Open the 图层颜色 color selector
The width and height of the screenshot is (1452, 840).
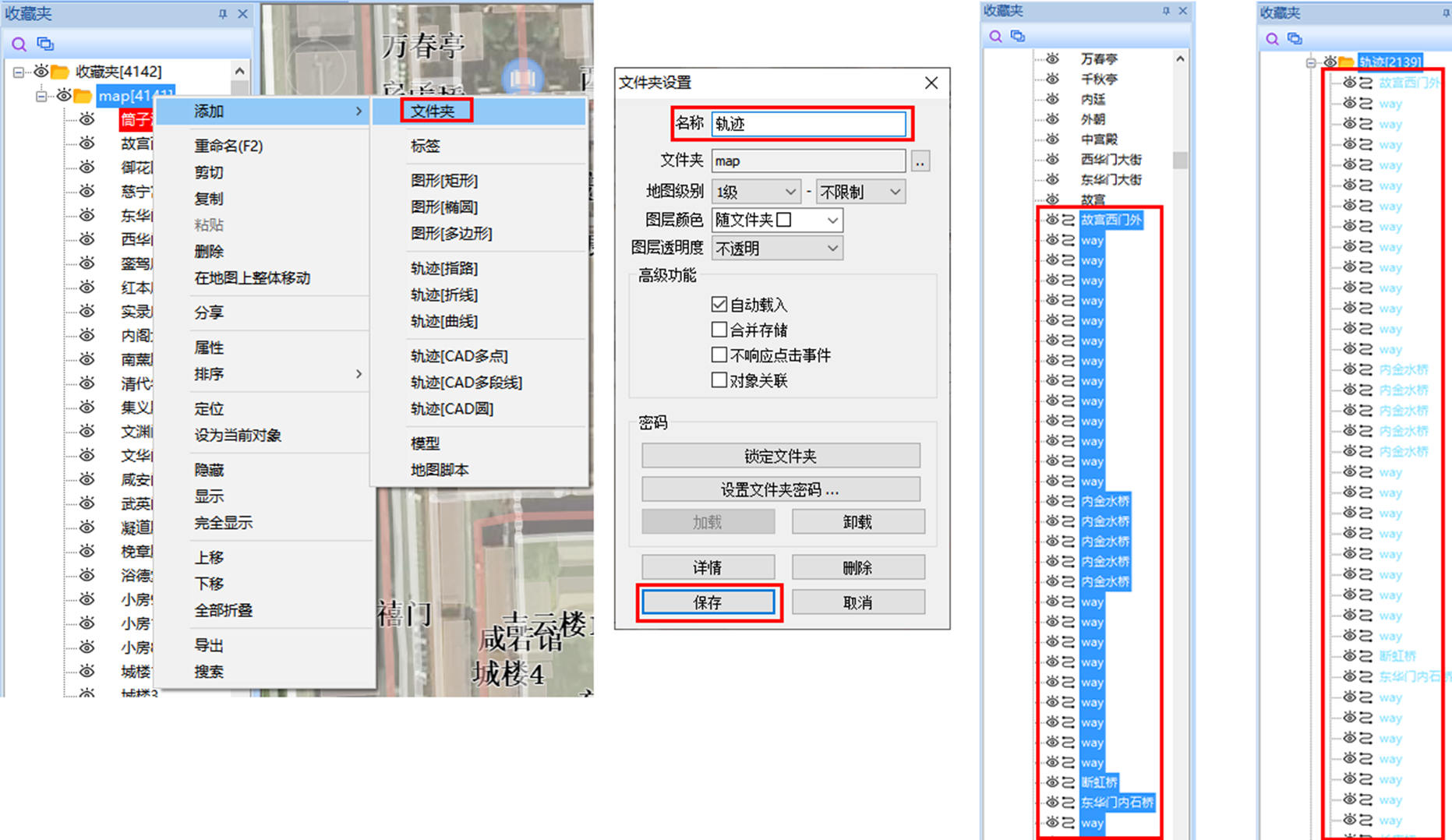(x=776, y=221)
